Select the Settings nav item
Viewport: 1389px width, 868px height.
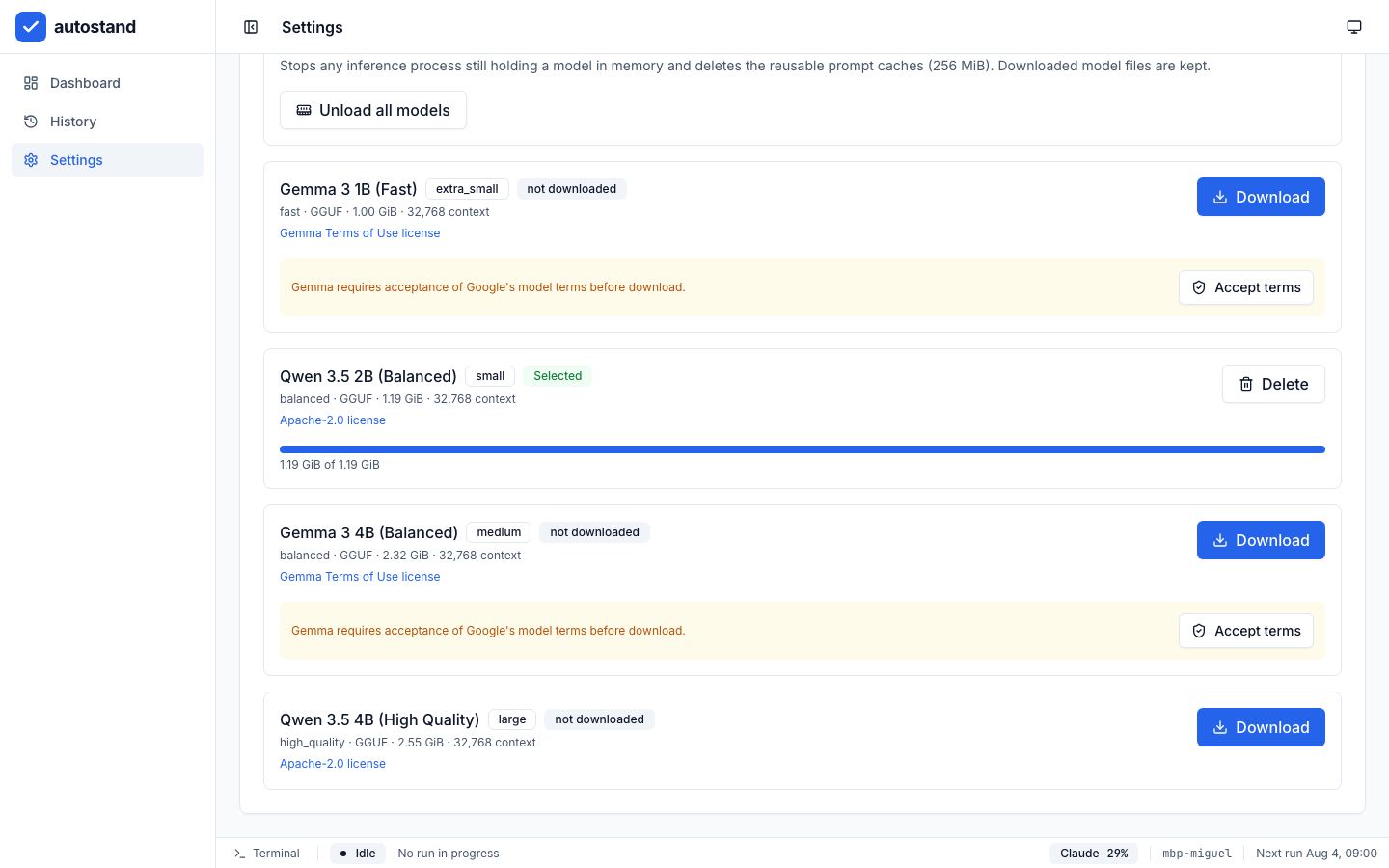click(107, 160)
